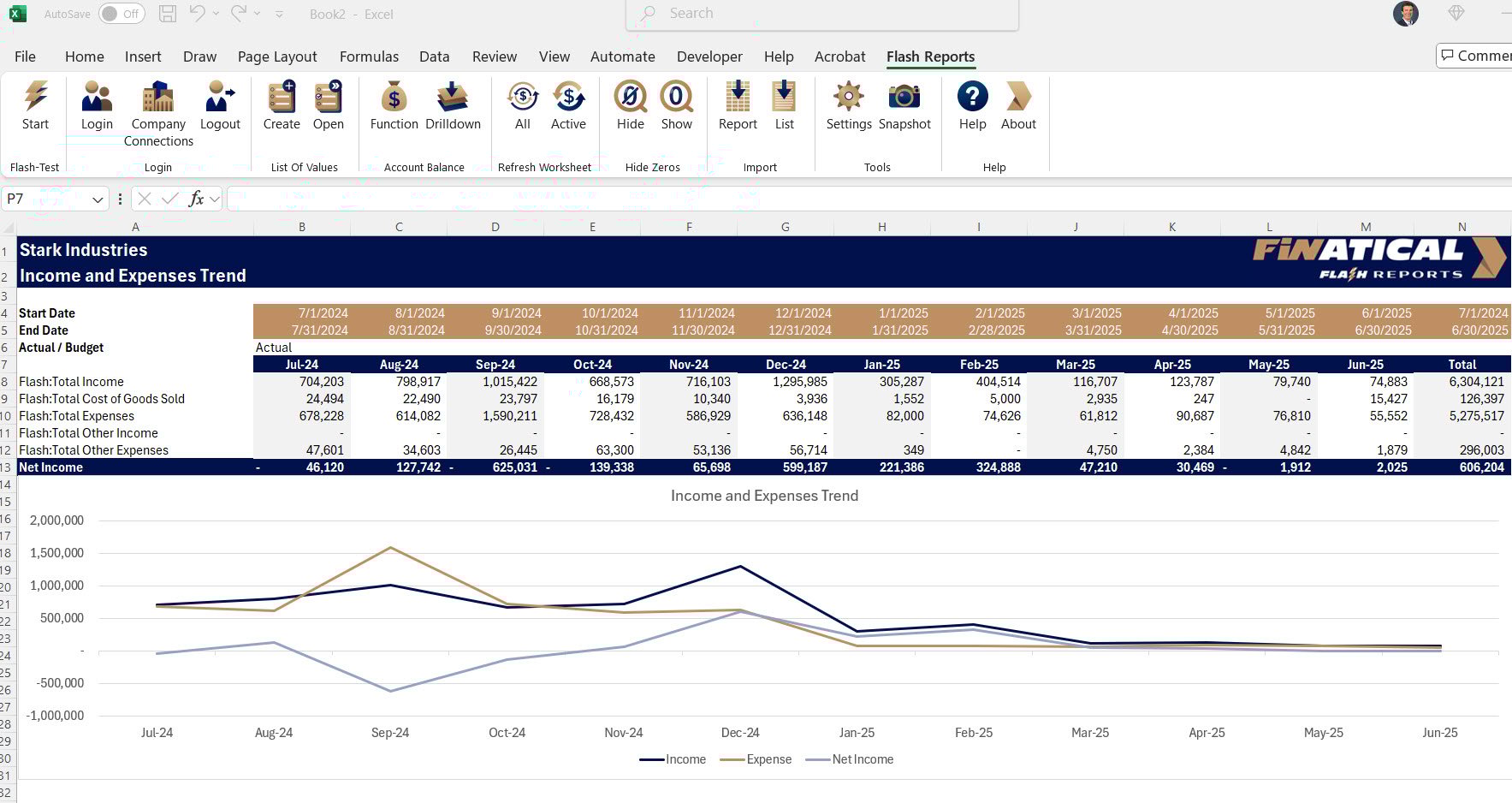
Task: Import a List
Action: tap(784, 106)
